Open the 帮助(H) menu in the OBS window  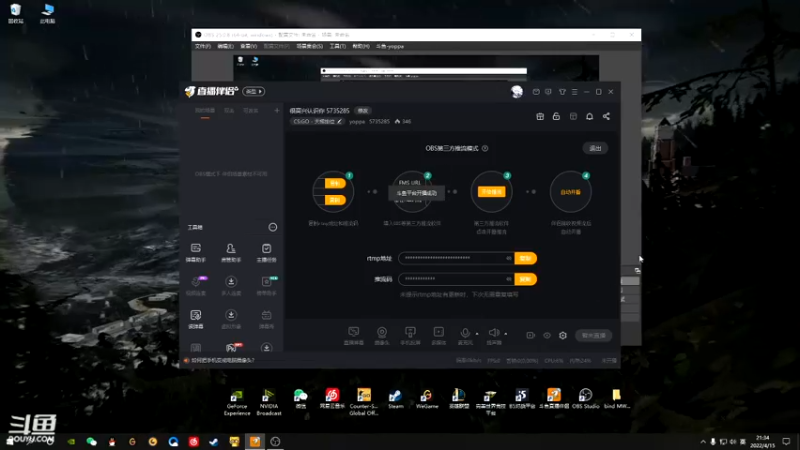click(361, 46)
